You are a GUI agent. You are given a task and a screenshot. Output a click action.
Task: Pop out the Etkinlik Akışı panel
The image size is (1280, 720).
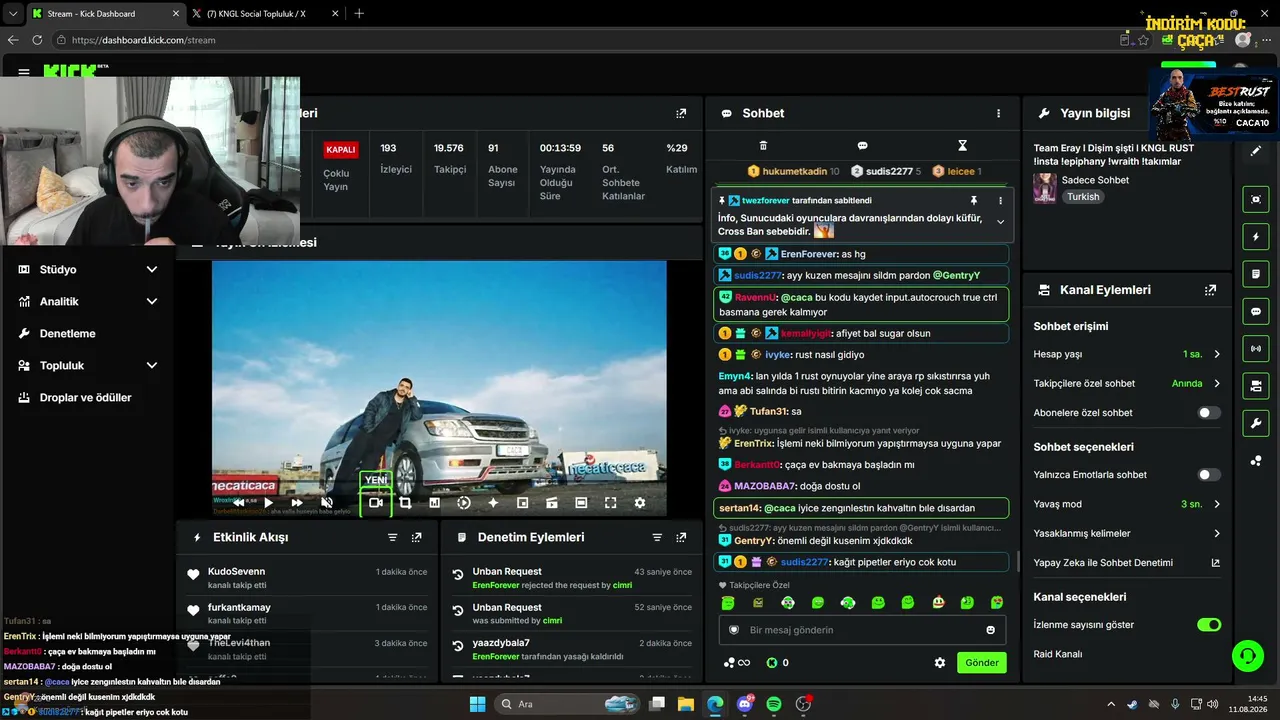coord(417,537)
